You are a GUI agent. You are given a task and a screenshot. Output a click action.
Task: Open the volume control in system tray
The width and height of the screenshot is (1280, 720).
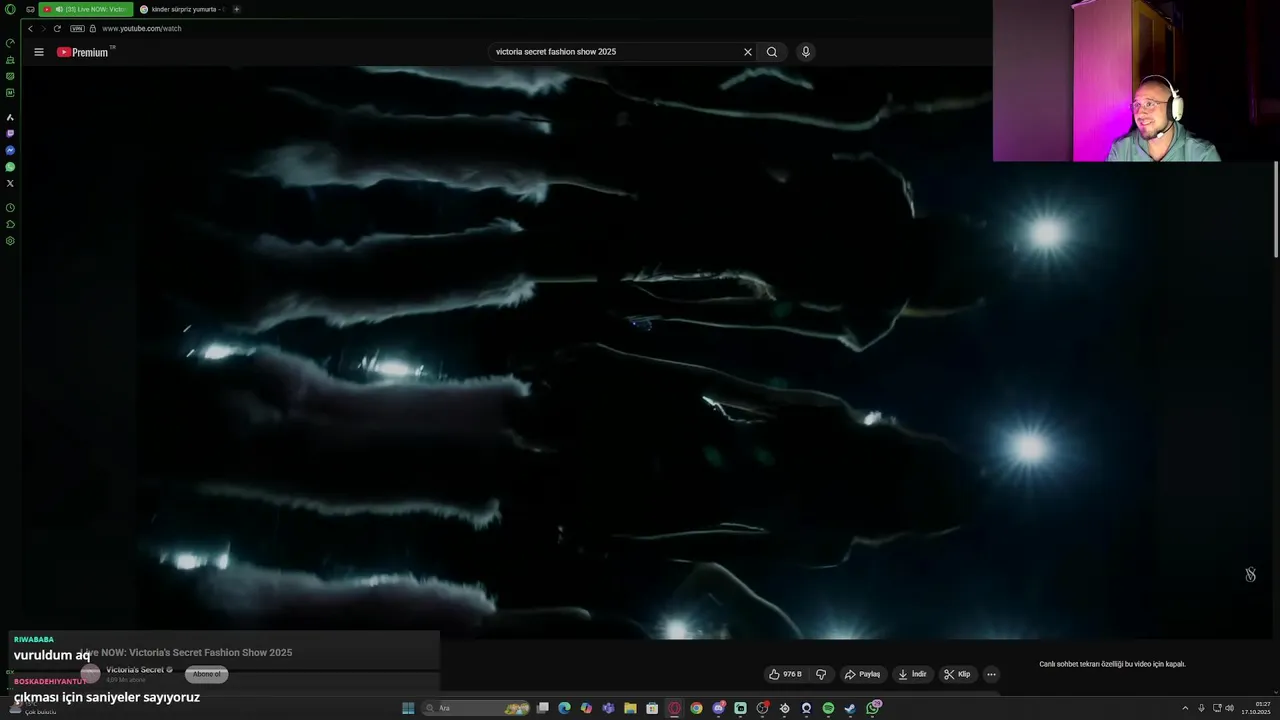click(x=1229, y=708)
